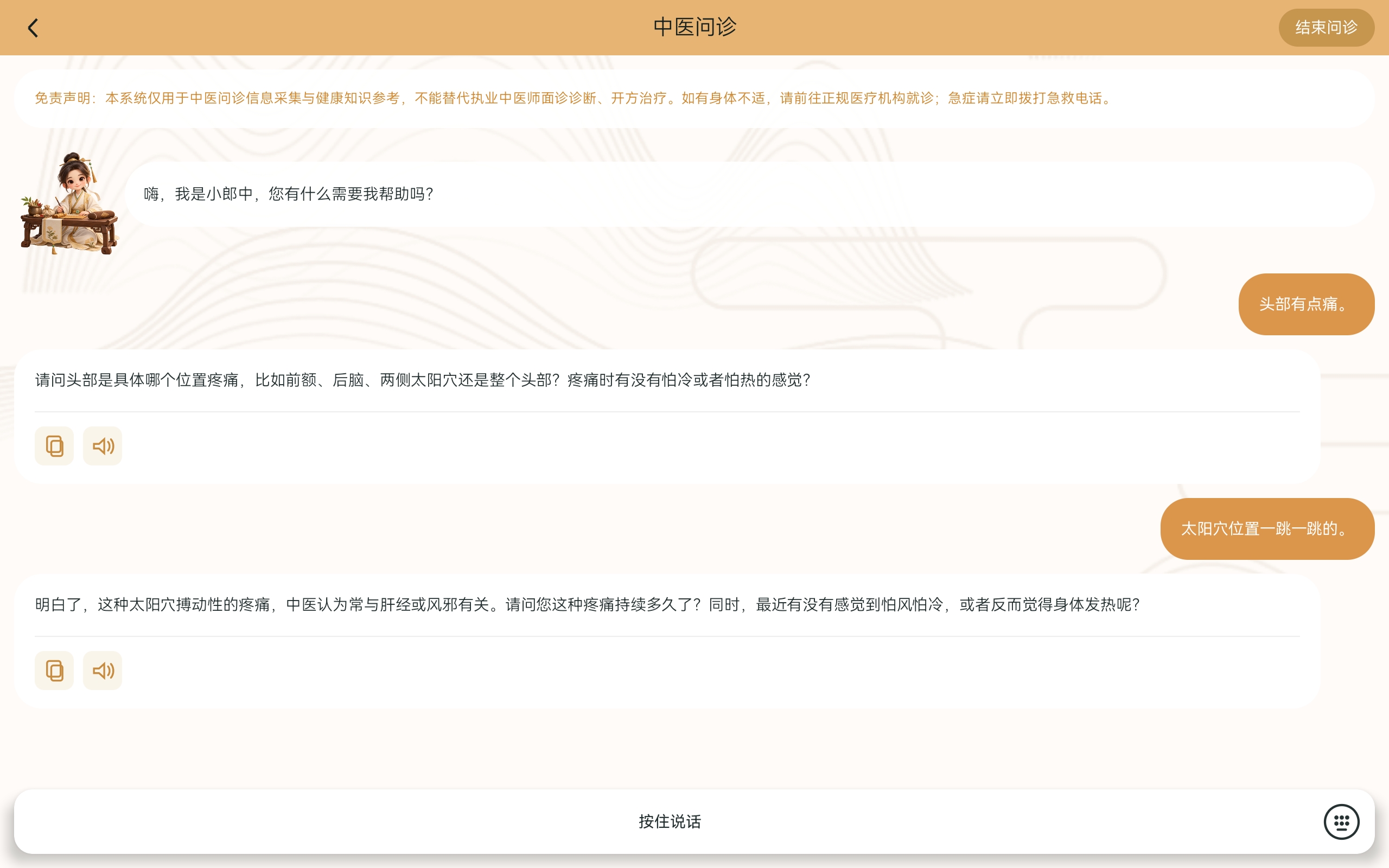Viewport: 1389px width, 868px height.
Task: Select the 太阳穴位置一跳一跳的。 user message
Action: tap(1267, 529)
